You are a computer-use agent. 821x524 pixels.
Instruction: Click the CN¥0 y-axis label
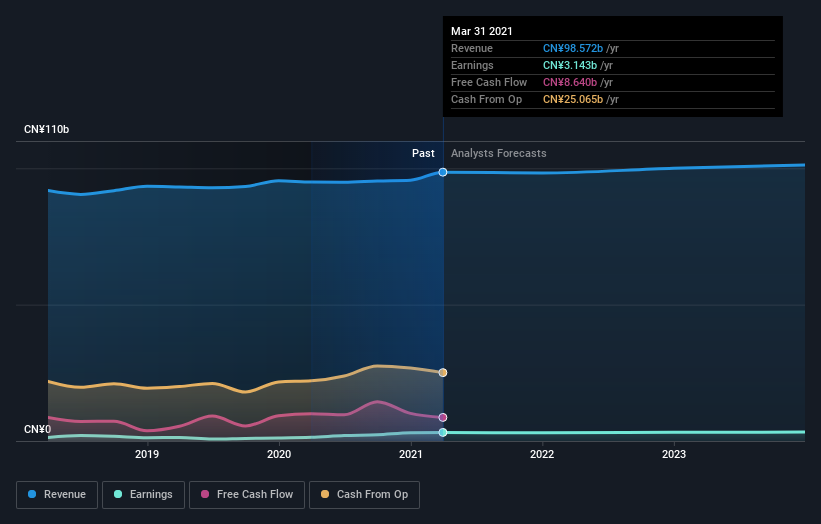click(38, 429)
